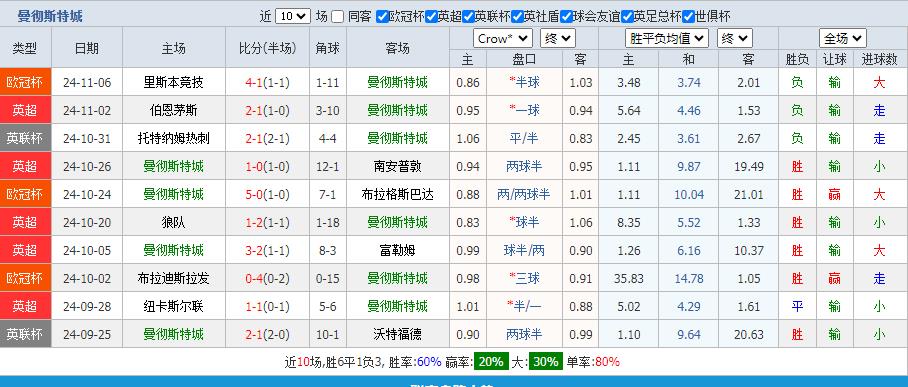This screenshot has width=908, height=387.
Task: Click the 盘口 column header
Action: 524,59
